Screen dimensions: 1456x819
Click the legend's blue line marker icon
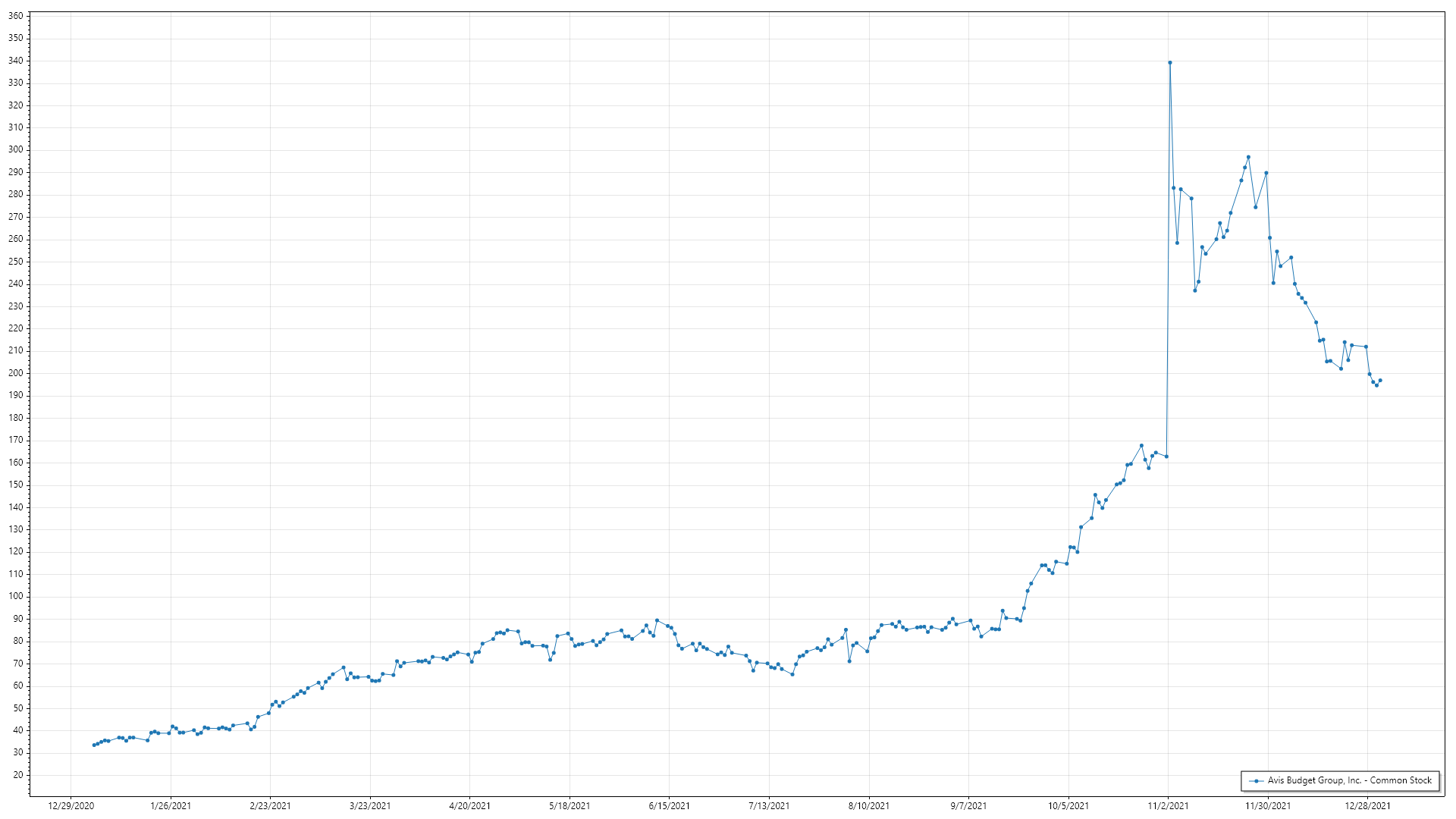click(x=1257, y=781)
